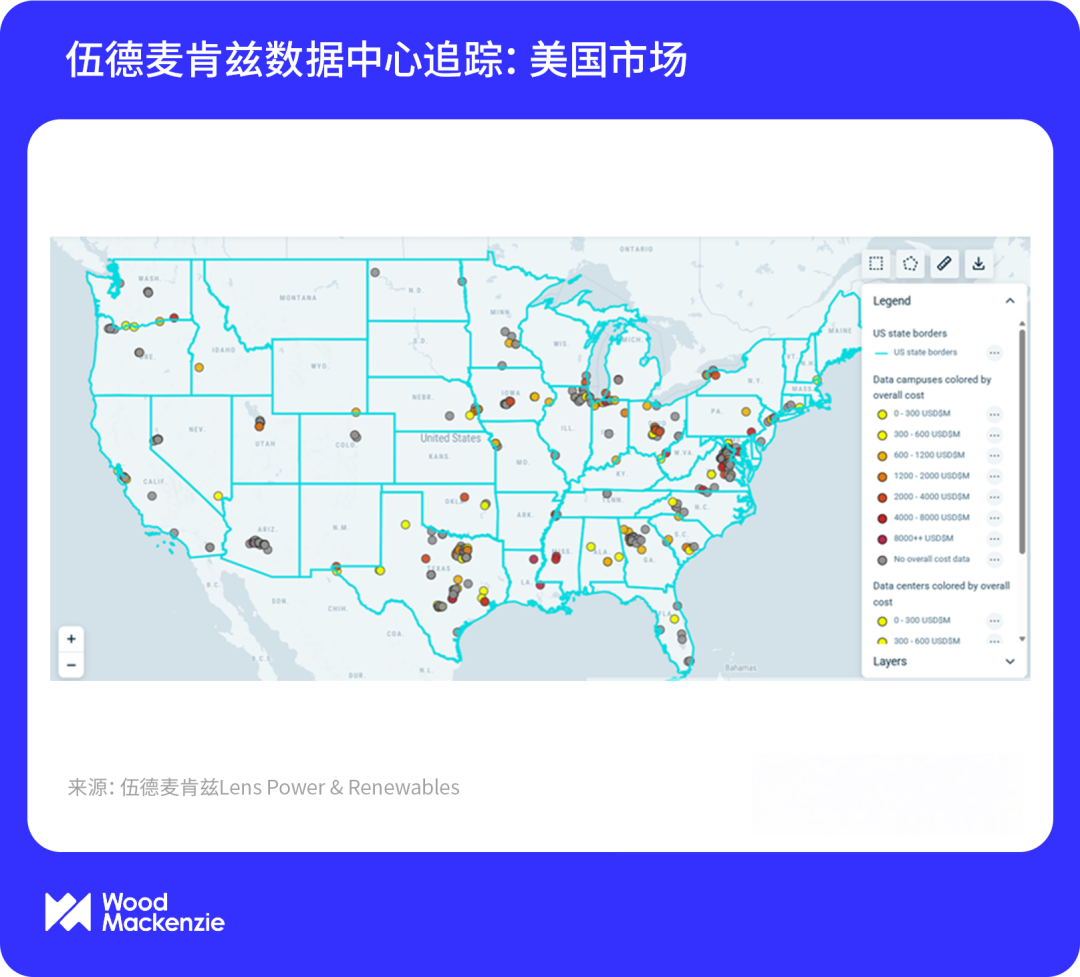Open options for No overall cost data row
1080x977 pixels.
[x=994, y=559]
